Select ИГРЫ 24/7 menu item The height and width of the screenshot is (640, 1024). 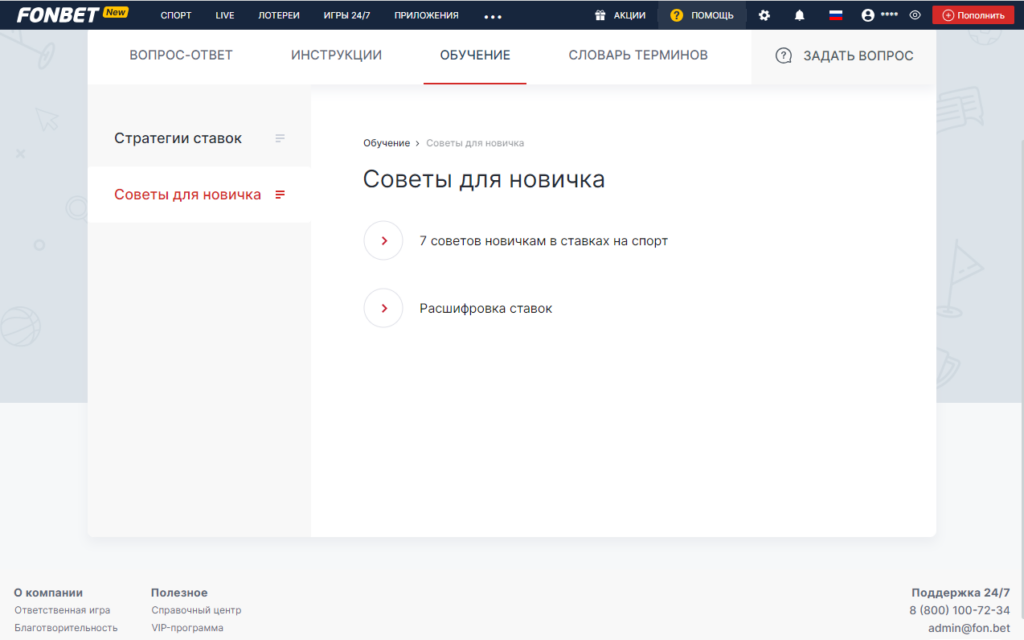[347, 15]
